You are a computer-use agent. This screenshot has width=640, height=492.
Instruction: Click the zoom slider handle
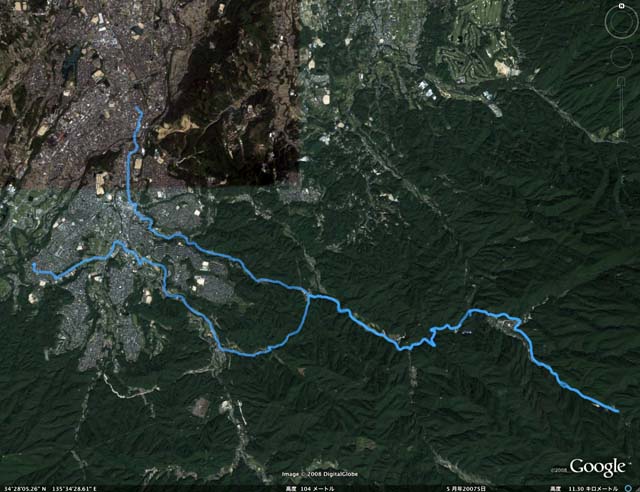pos(622,82)
